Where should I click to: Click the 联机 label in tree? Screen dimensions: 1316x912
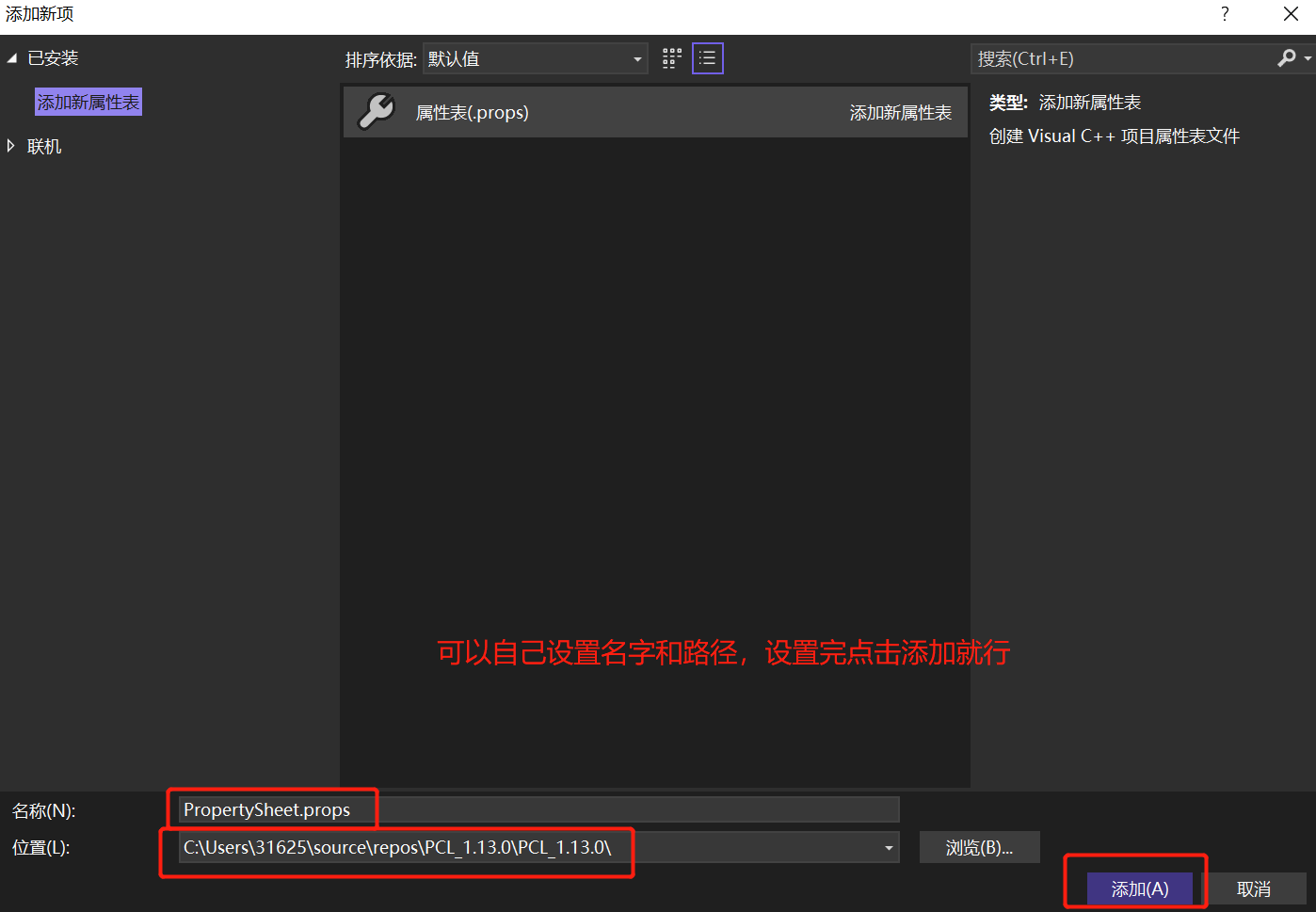coord(44,146)
